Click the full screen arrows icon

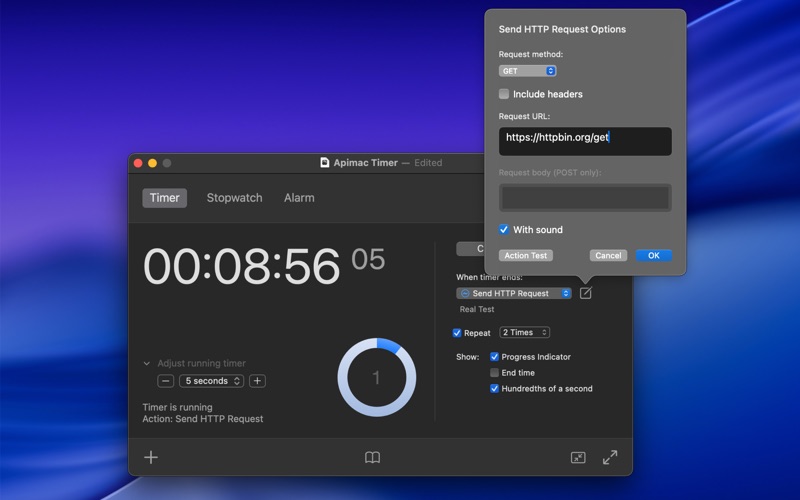click(610, 457)
